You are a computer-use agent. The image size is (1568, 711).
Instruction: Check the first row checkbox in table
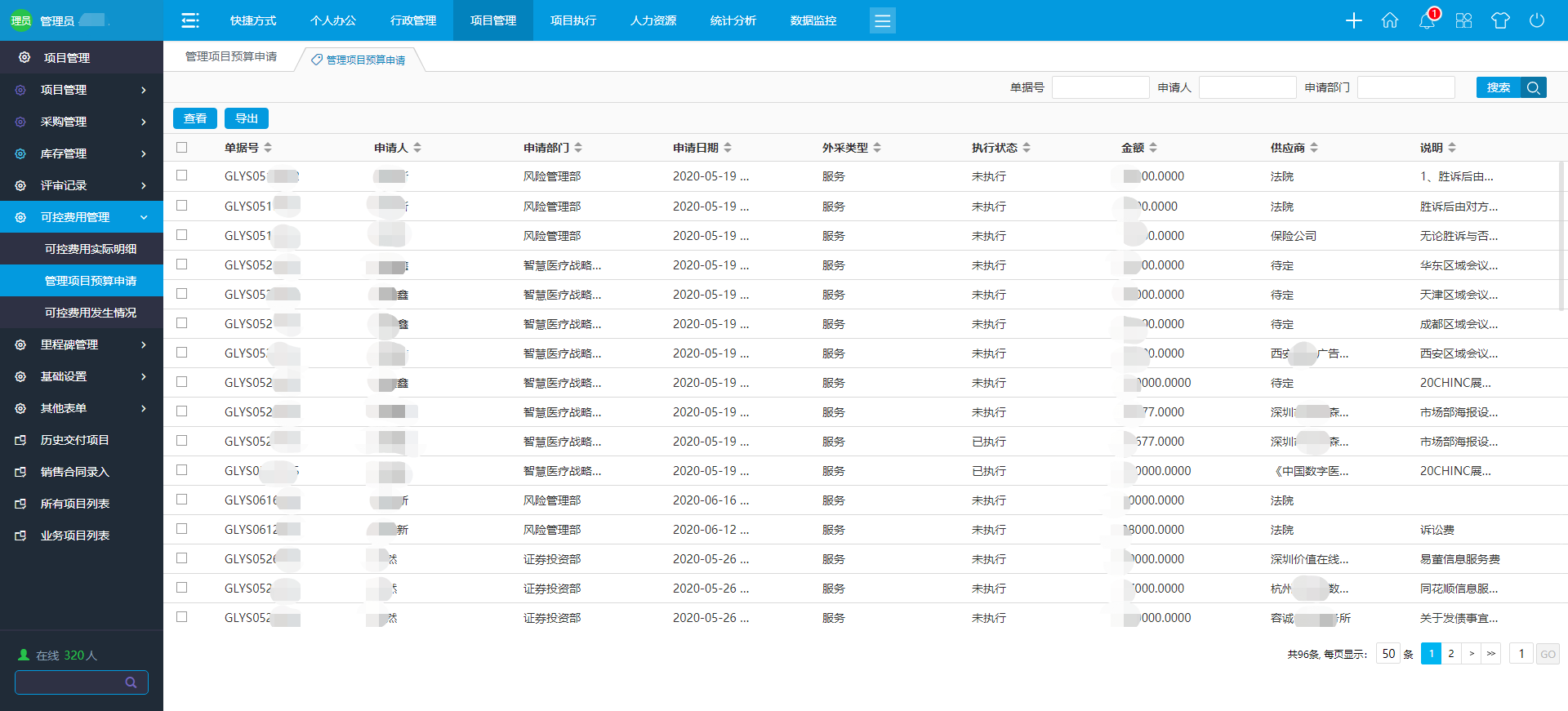pos(182,176)
